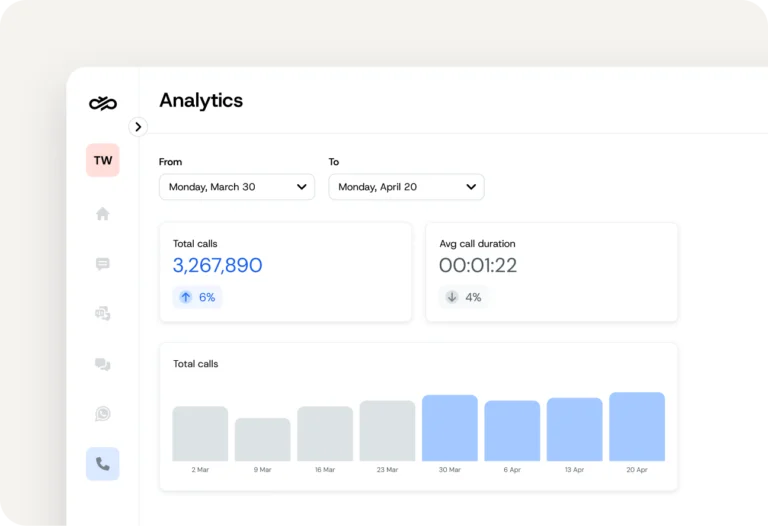
Task: Click the 4% decrease badge
Action: [463, 297]
